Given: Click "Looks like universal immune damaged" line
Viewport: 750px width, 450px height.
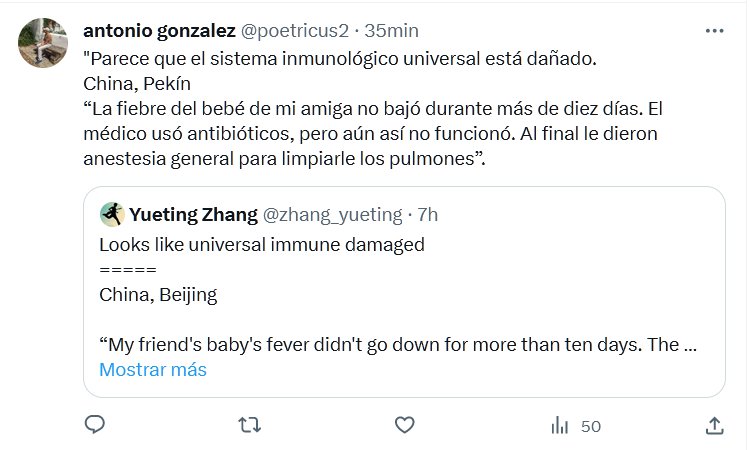Looking at the screenshot, I should tap(262, 244).
